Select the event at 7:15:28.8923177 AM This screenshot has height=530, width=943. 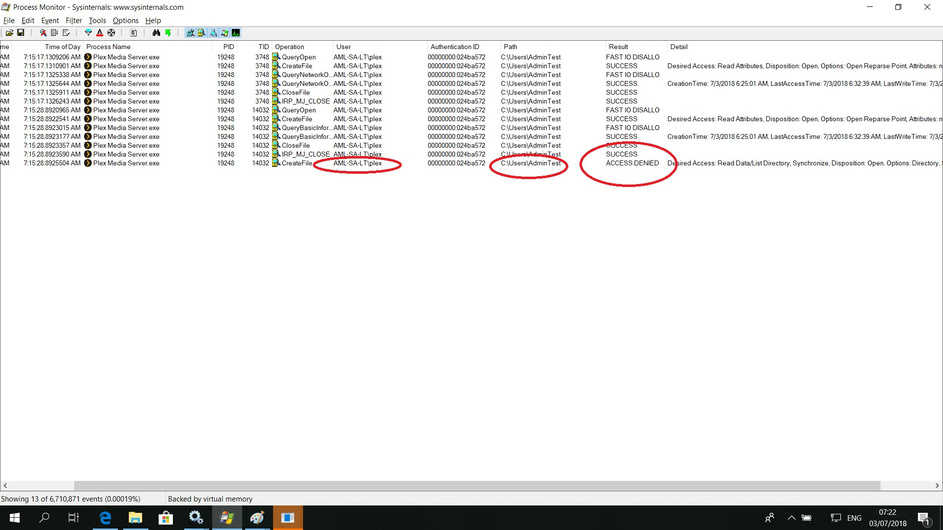tap(471, 137)
